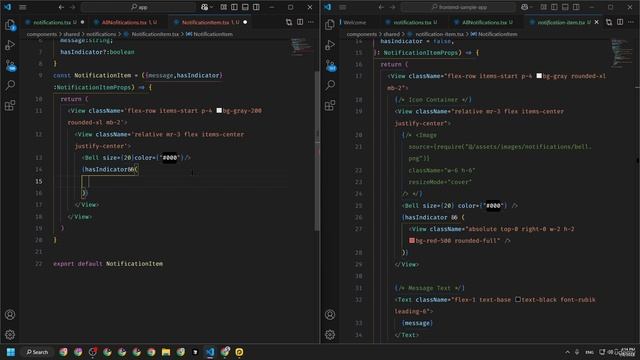The width and height of the screenshot is (640, 360).
Task: Open Extensions view in right window
Action: pyautogui.click(x=330, y=105)
